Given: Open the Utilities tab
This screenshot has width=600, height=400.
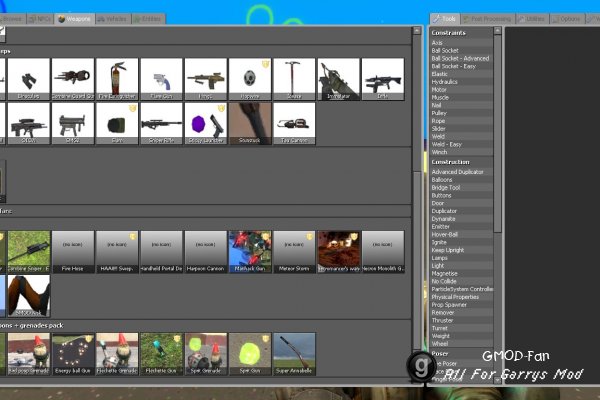Looking at the screenshot, I should point(532,19).
